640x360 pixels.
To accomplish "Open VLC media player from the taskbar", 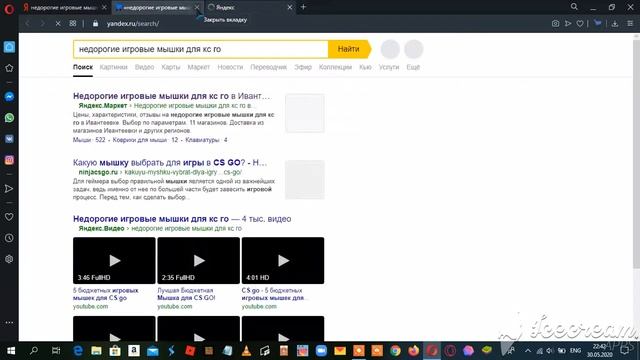I will tap(246, 351).
